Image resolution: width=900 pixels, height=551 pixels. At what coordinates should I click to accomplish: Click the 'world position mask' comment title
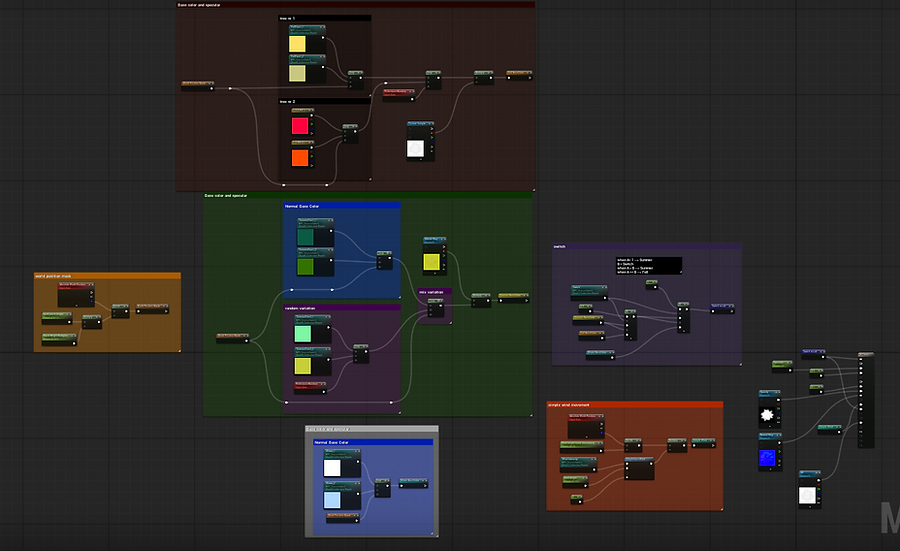click(x=53, y=276)
